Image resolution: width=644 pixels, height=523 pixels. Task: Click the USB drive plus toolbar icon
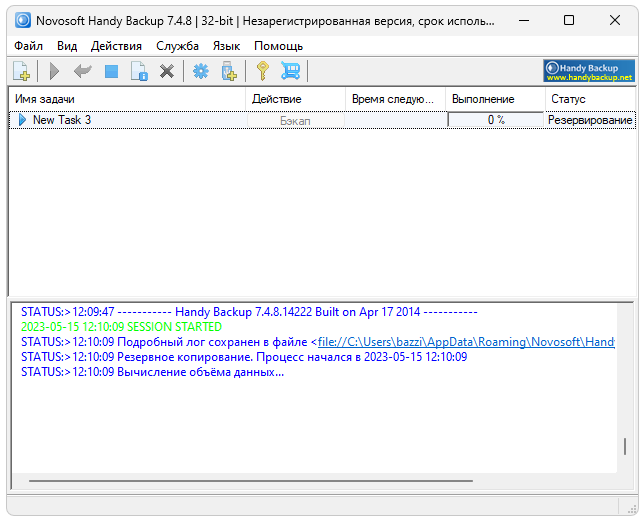tap(229, 71)
